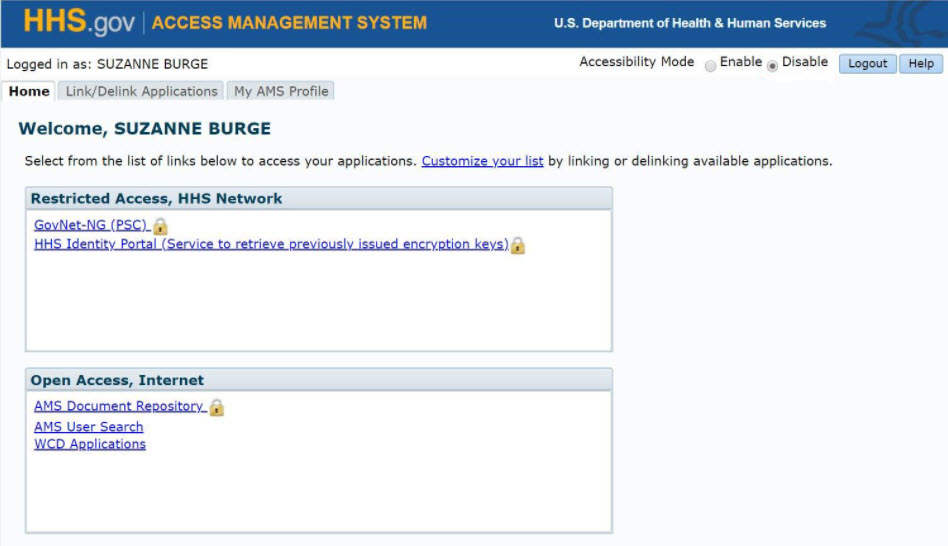Click the lock icon beside HHS Identity Portal
Viewport: 948px width, 546px height.
pyautogui.click(x=518, y=245)
